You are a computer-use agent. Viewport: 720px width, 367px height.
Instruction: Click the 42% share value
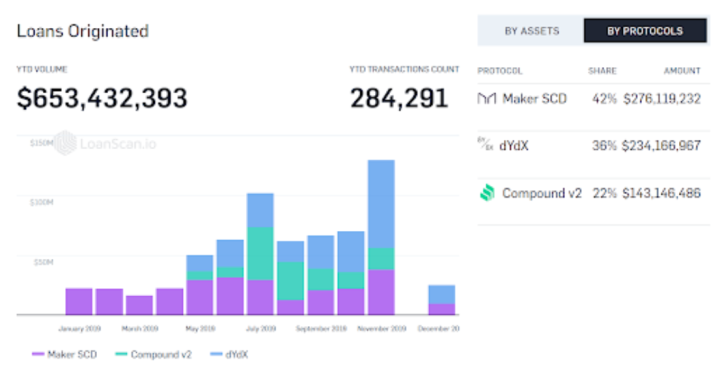(604, 98)
